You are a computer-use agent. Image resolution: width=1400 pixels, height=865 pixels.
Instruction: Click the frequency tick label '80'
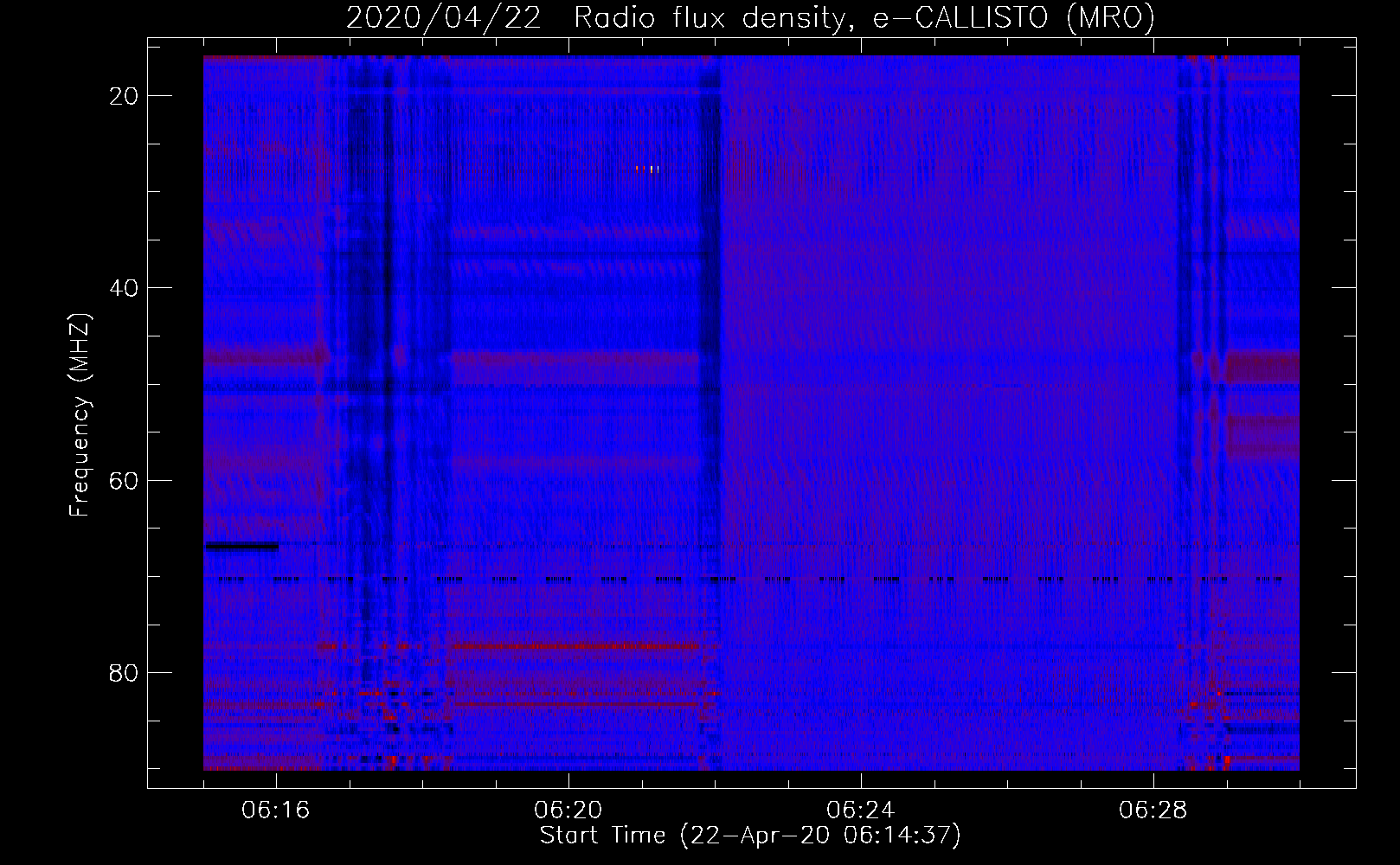point(125,672)
